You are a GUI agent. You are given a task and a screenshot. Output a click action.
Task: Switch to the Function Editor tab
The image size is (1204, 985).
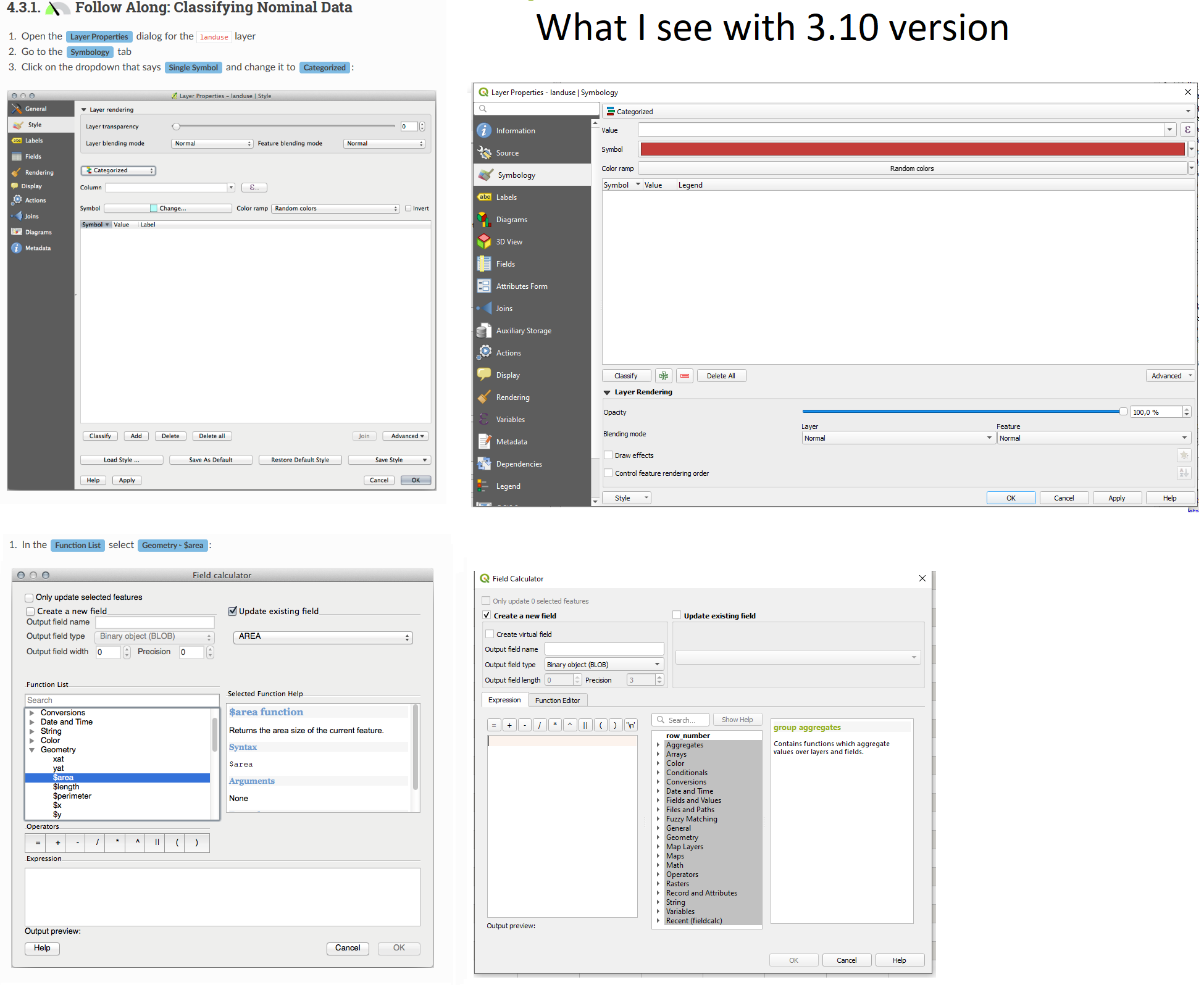click(x=558, y=699)
